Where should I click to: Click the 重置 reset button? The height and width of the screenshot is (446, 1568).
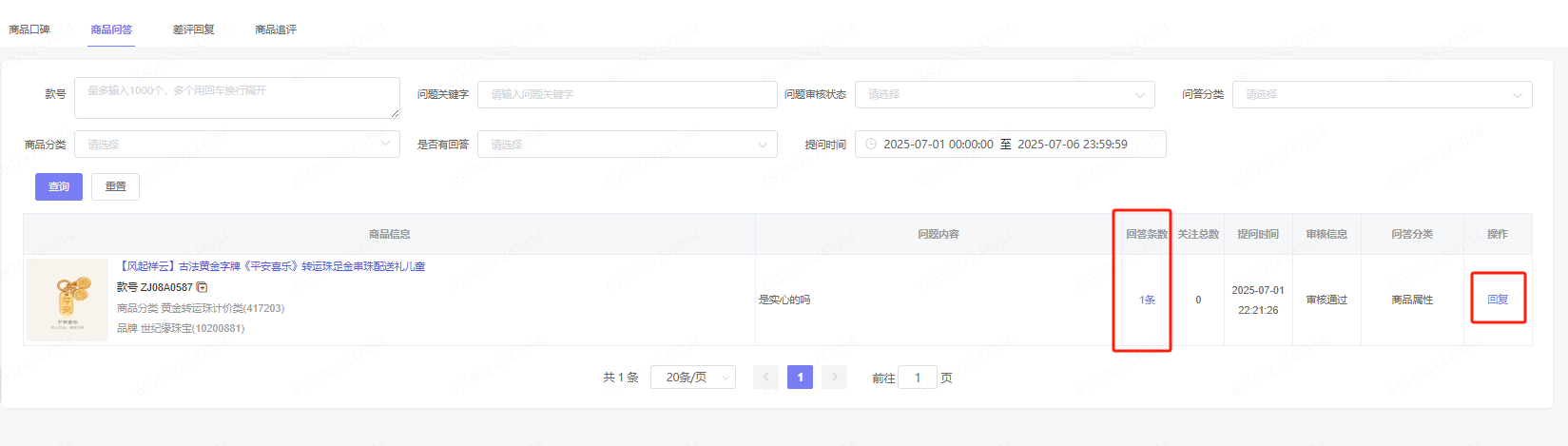115,186
